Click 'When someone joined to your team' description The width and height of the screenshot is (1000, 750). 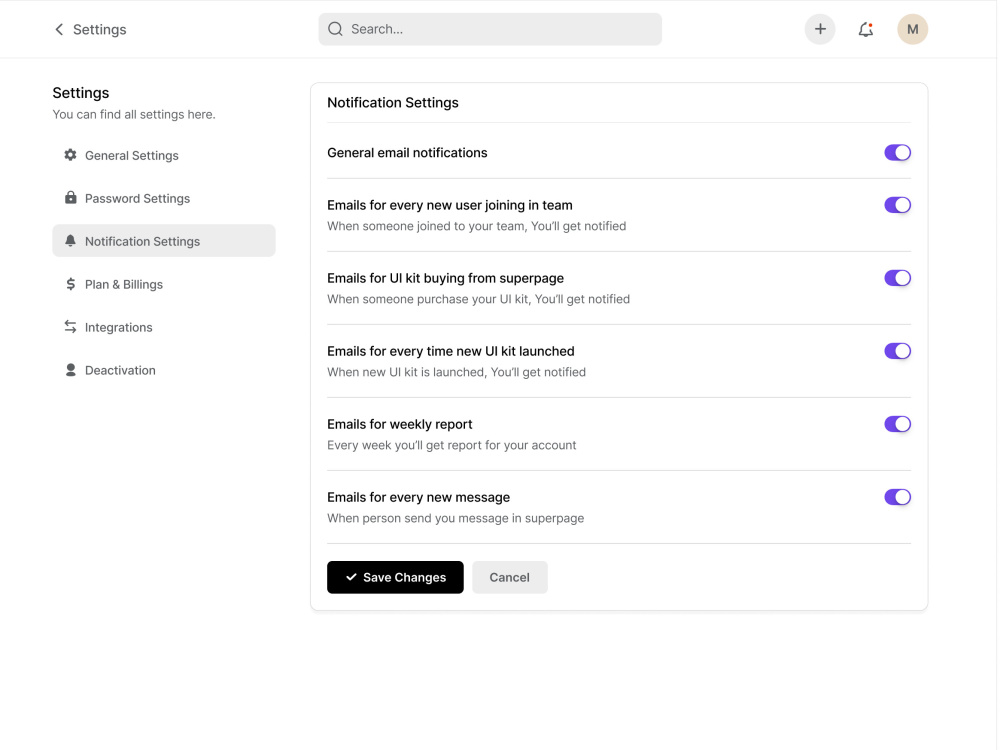[476, 226]
